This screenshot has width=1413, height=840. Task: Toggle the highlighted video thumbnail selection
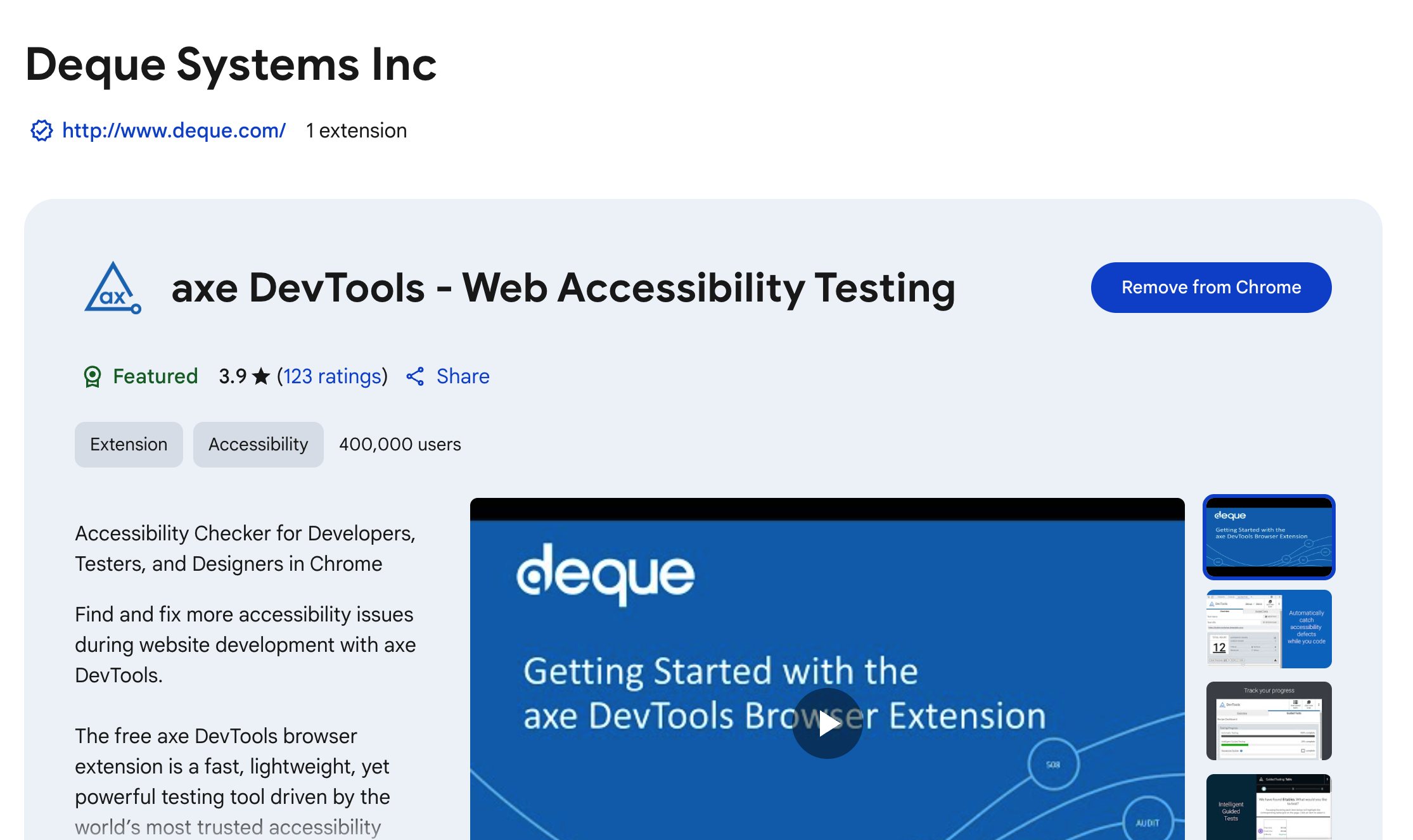(1269, 537)
